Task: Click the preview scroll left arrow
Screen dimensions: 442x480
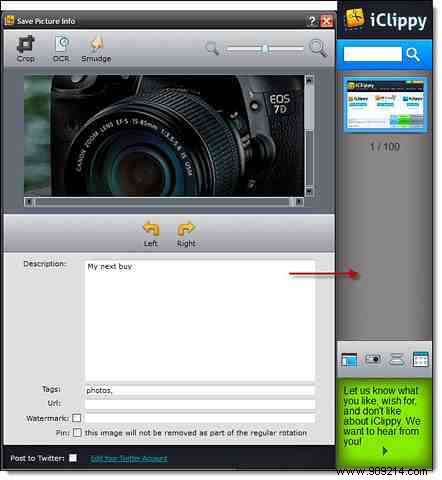Action: click(29, 202)
